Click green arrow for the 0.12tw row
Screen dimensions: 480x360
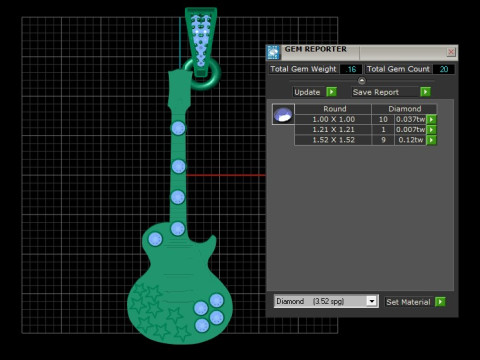coord(432,140)
